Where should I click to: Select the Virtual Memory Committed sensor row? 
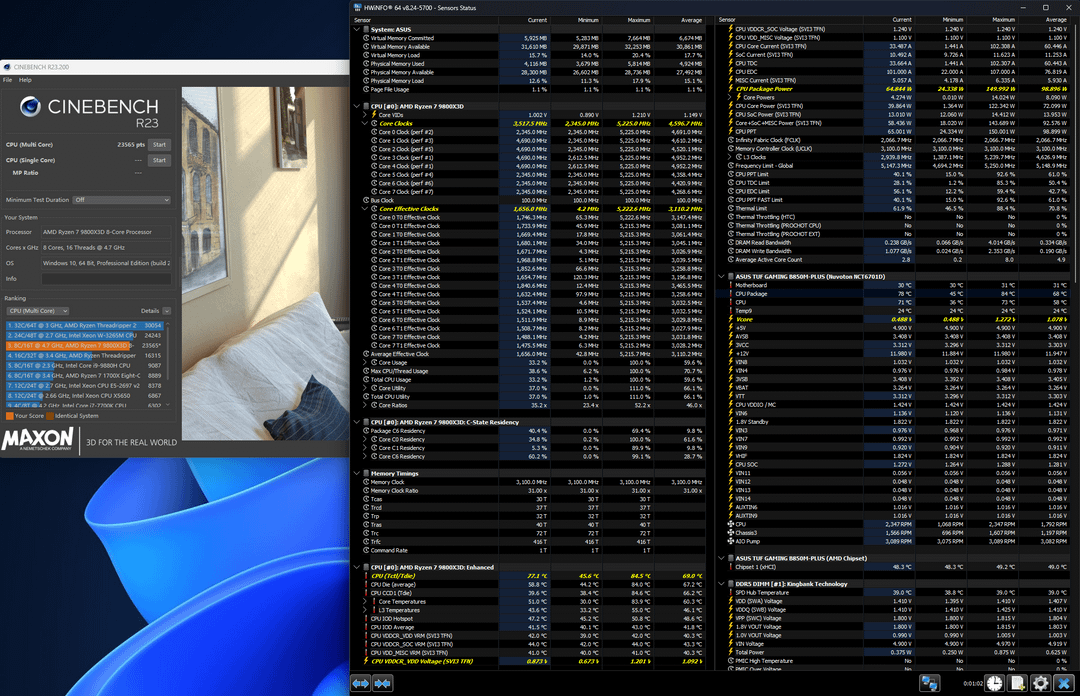coord(529,39)
